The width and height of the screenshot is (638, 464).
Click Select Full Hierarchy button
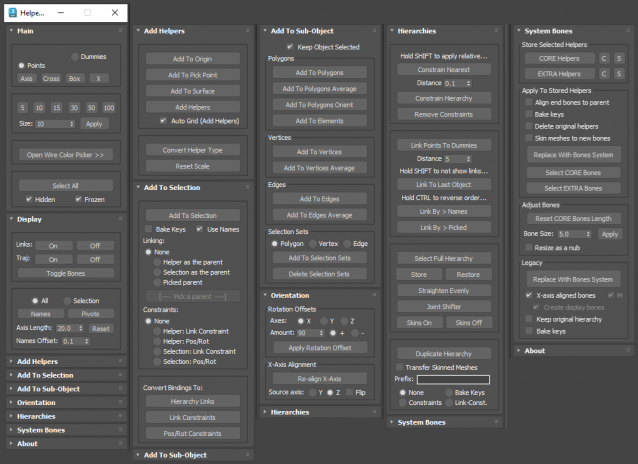pyautogui.click(x=444, y=258)
